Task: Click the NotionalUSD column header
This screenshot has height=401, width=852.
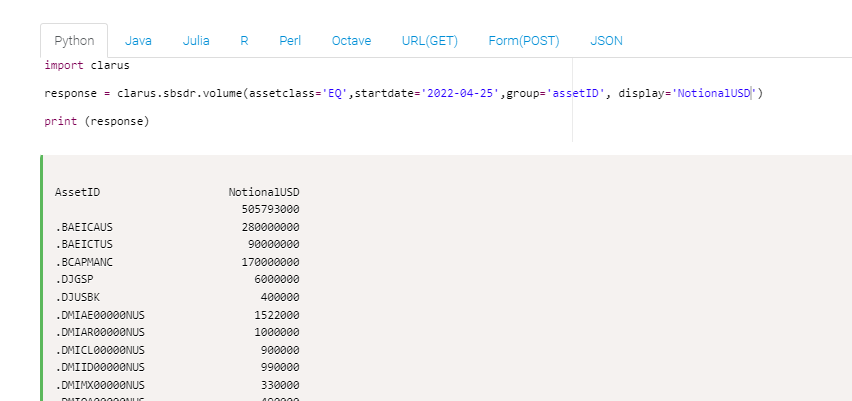Action: pyautogui.click(x=264, y=192)
